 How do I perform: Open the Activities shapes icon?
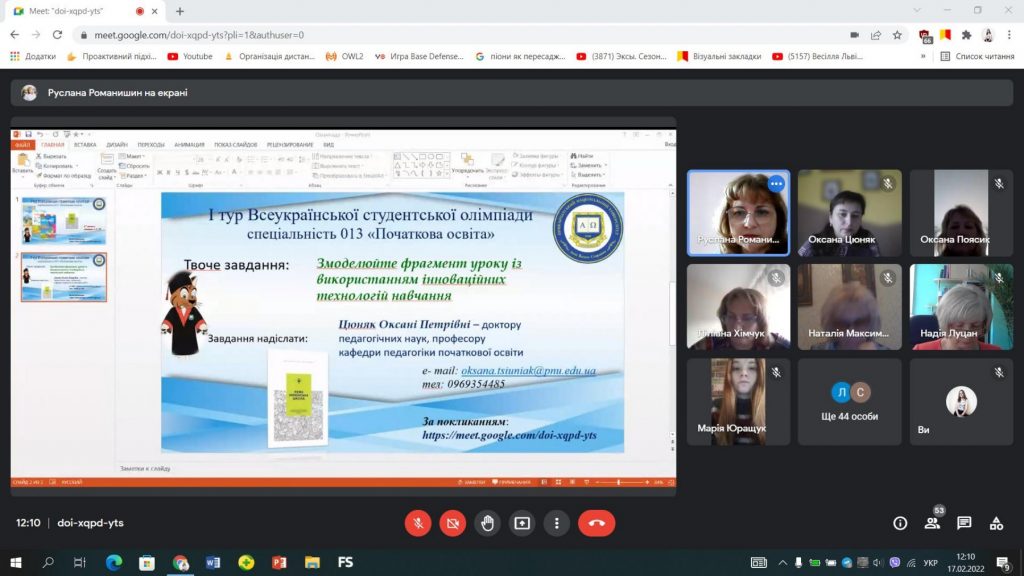tap(996, 523)
